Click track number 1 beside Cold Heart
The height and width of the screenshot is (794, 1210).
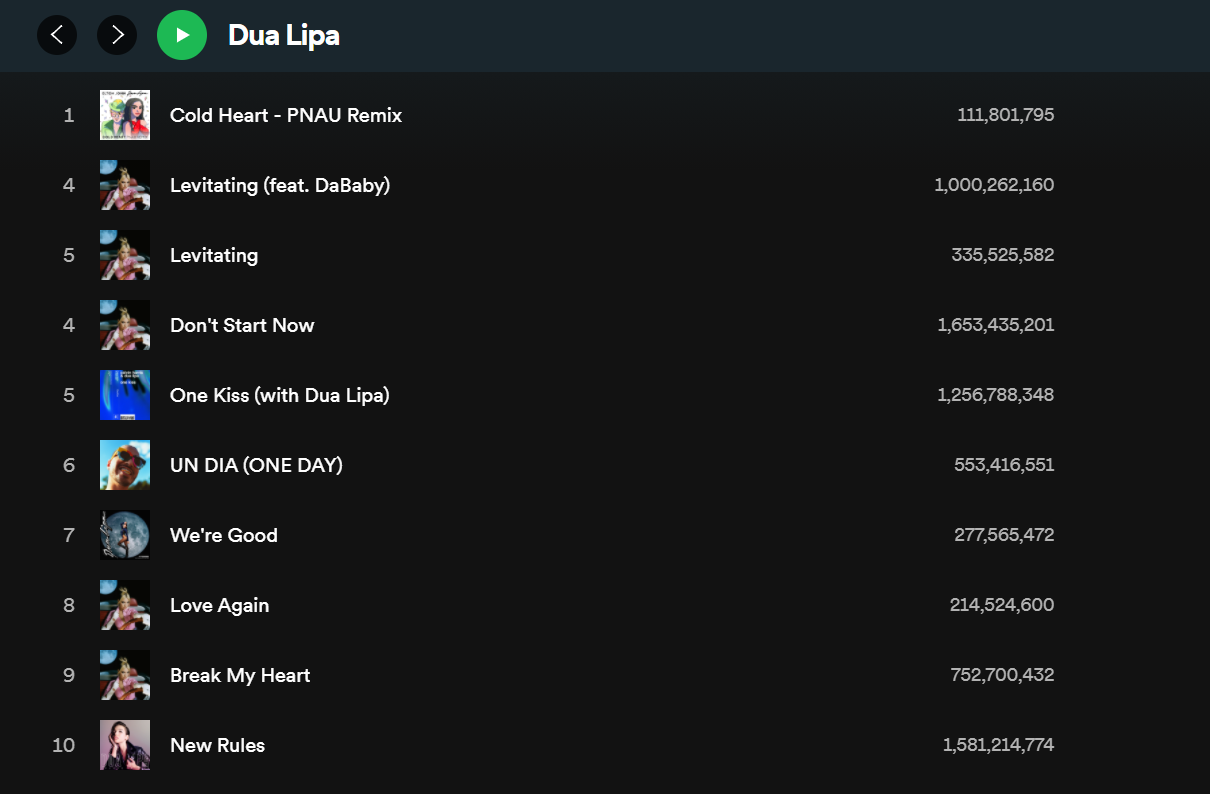coord(69,115)
